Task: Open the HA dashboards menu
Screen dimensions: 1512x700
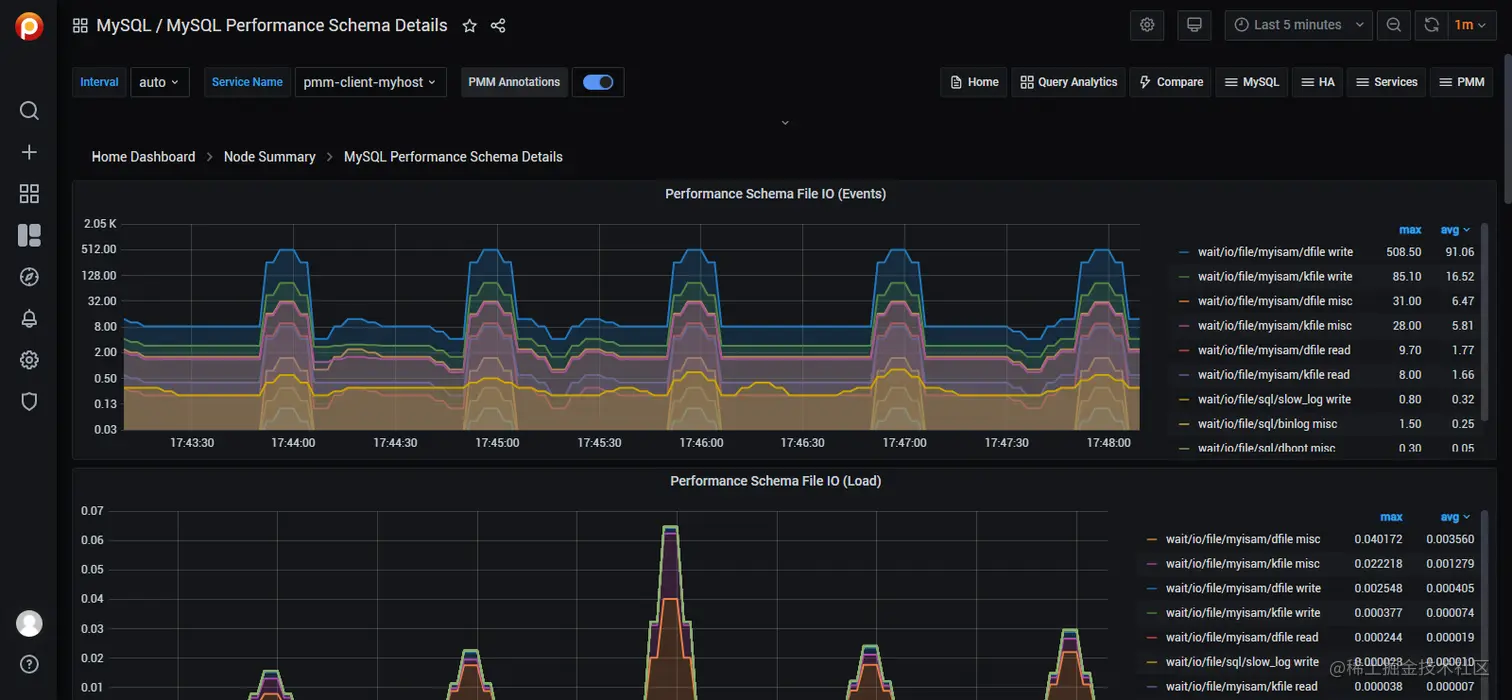Action: 1317,82
